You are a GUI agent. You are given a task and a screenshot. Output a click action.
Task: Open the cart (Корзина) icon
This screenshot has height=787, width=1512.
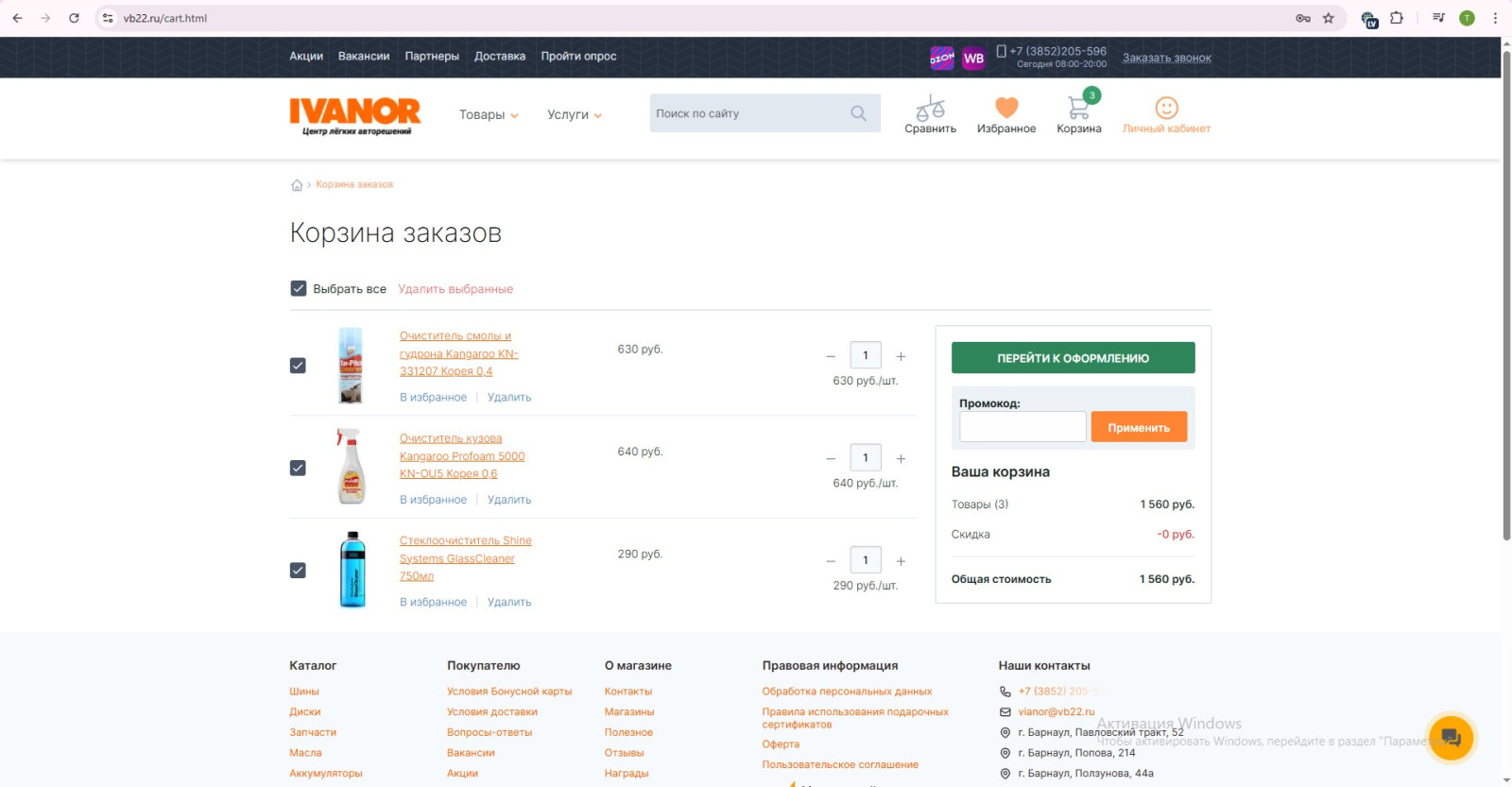[x=1078, y=109]
